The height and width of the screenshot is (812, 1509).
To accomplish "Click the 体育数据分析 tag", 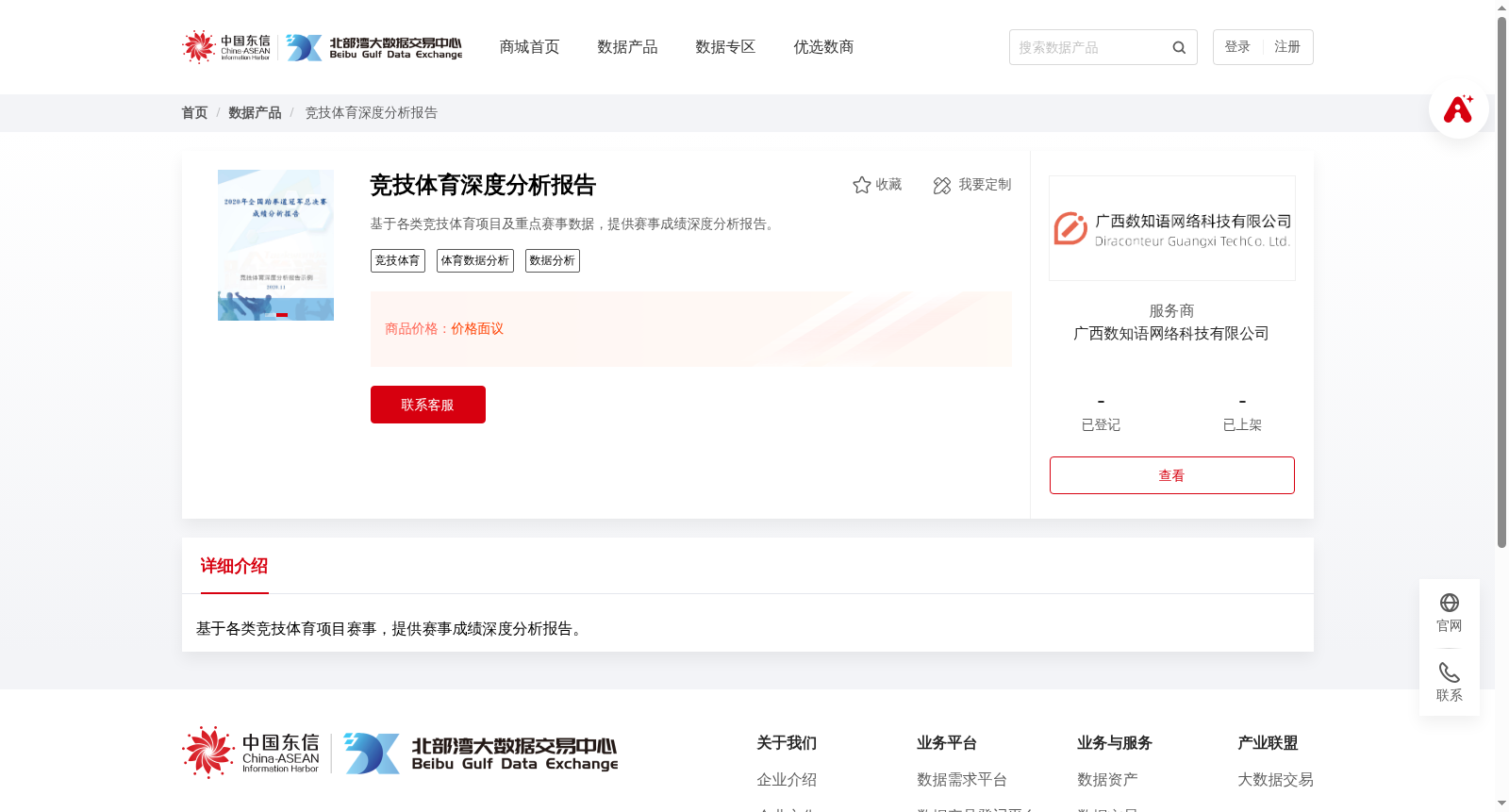I will (x=475, y=261).
